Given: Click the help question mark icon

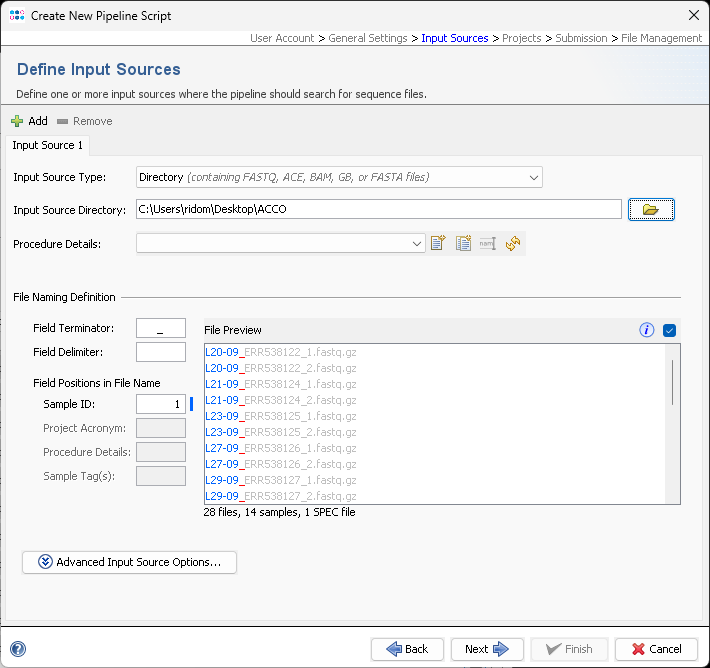Looking at the screenshot, I should tap(17, 649).
